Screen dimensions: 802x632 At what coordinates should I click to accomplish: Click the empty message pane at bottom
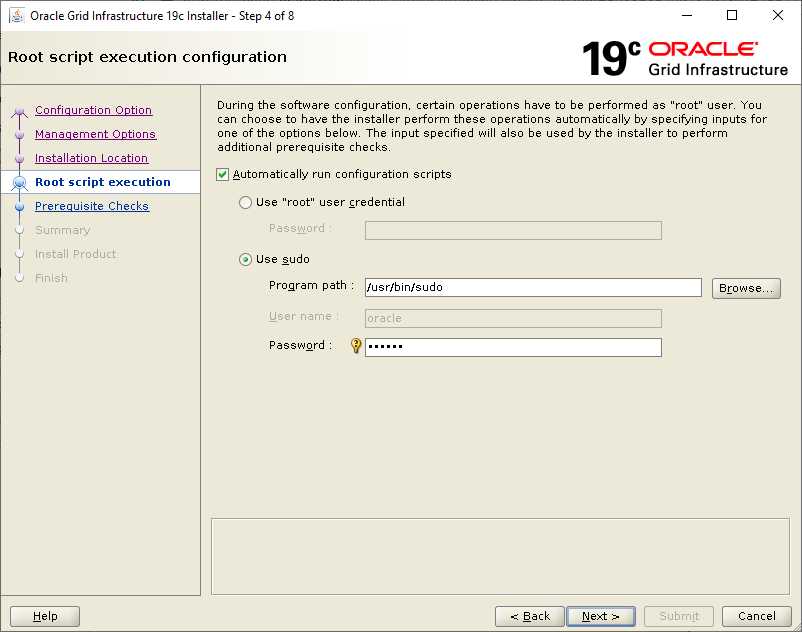(500, 556)
